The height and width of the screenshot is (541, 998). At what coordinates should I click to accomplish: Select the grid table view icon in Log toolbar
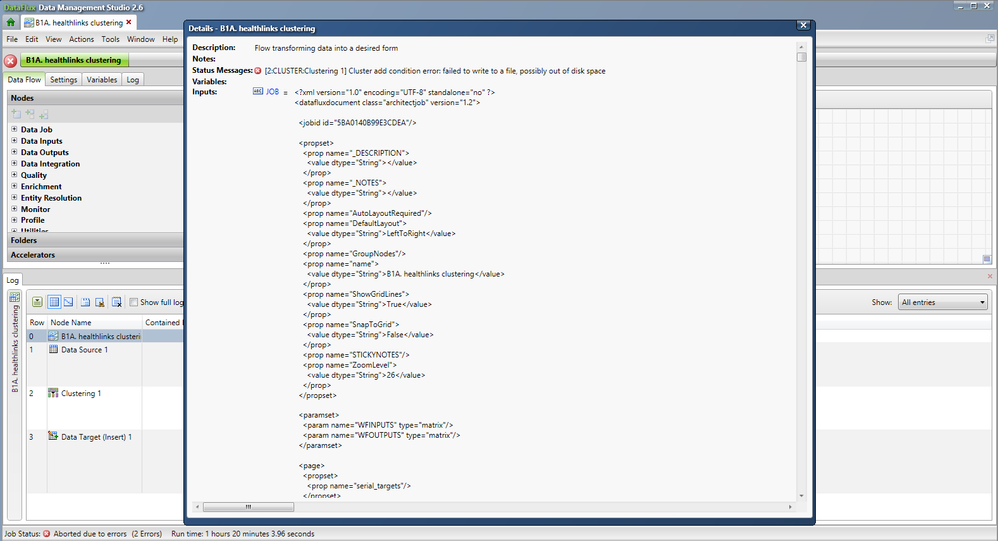(54, 302)
